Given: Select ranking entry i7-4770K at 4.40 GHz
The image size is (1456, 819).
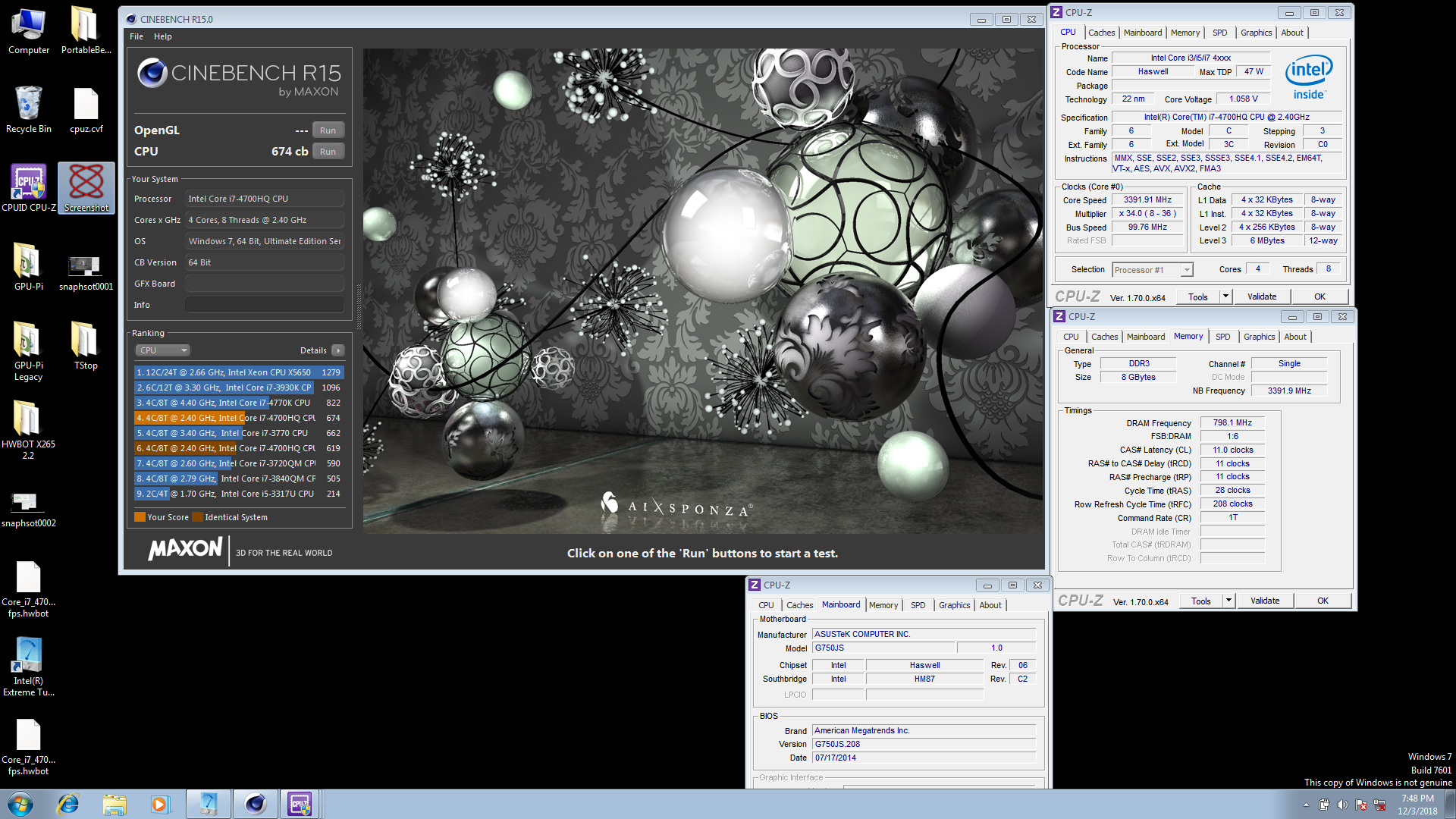Looking at the screenshot, I should click(x=239, y=403).
